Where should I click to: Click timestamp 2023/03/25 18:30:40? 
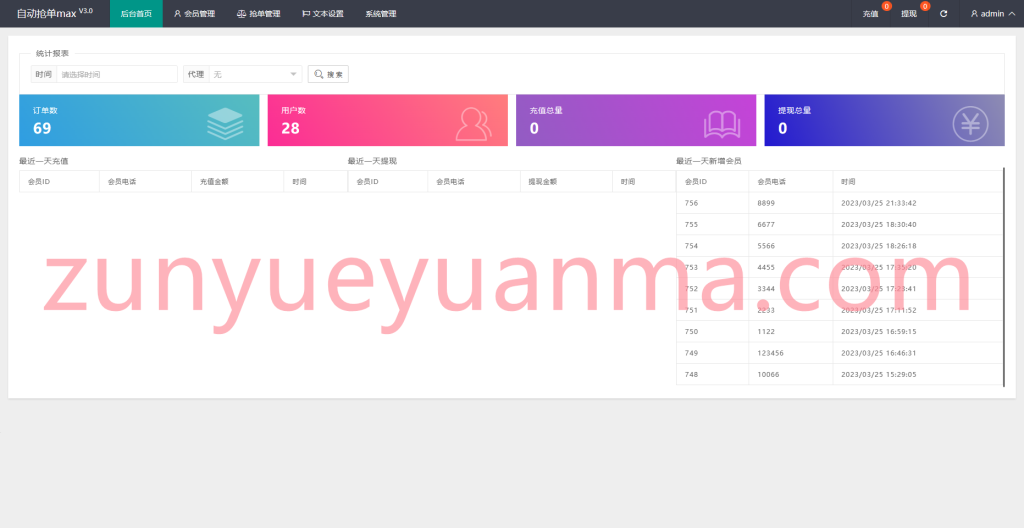click(x=878, y=225)
